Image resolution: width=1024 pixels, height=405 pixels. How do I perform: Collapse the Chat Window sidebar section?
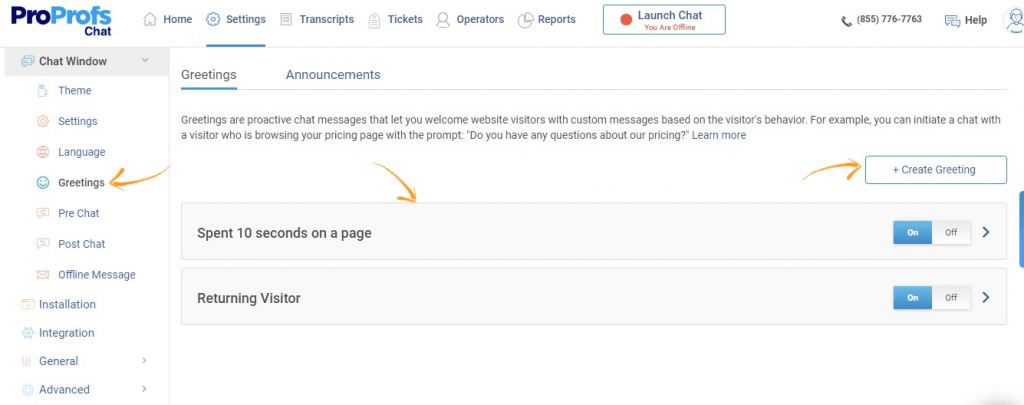click(x=145, y=61)
